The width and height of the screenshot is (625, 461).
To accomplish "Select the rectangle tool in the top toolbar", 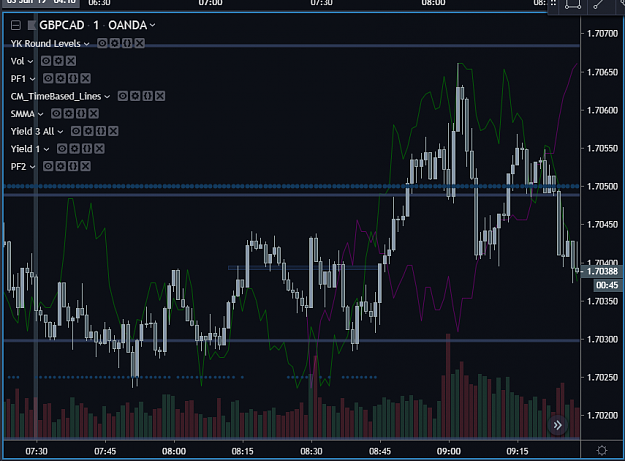I will pos(572,5).
